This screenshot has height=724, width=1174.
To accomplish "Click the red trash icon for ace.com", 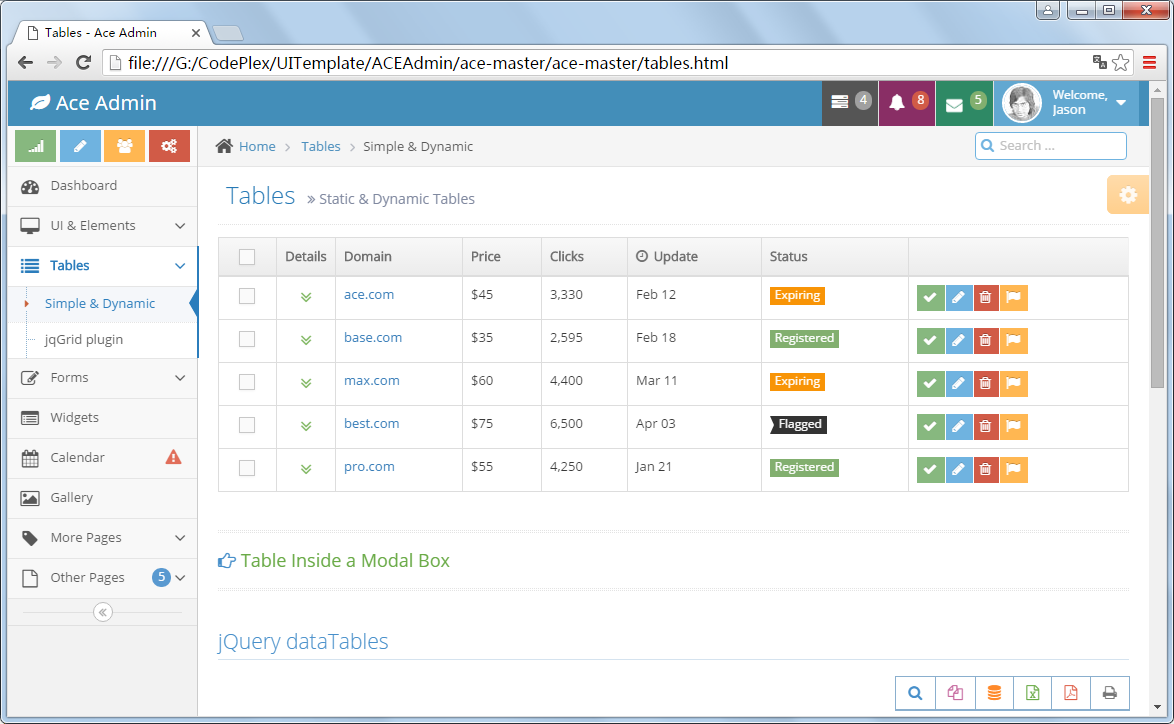I will (x=985, y=298).
